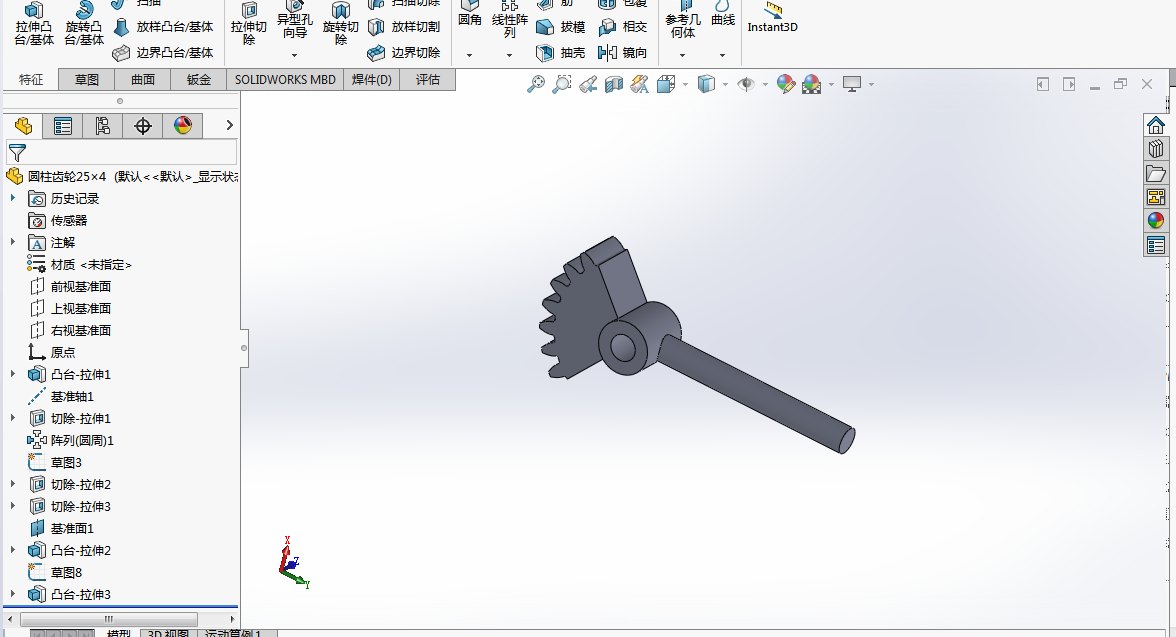
Task: Select the 圆角 fillet tool
Action: [470, 14]
